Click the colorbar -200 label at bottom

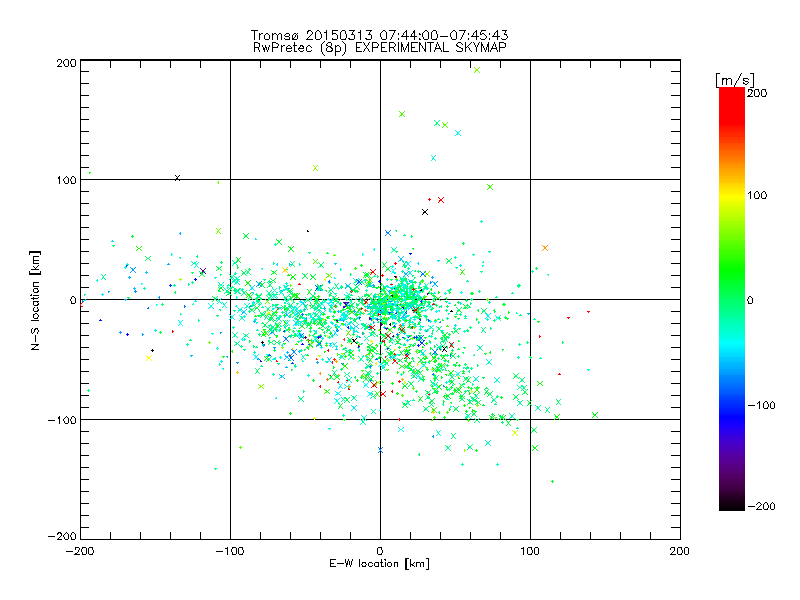tap(761, 507)
